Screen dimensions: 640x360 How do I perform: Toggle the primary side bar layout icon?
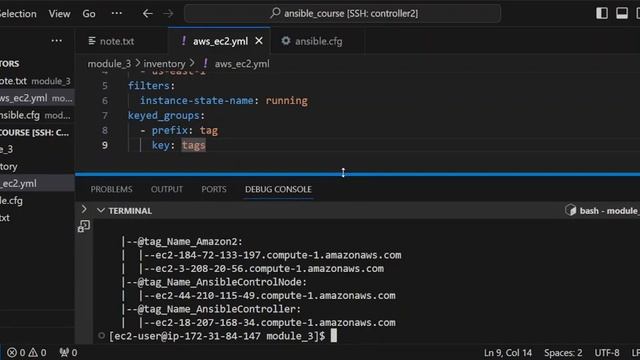(x=602, y=13)
